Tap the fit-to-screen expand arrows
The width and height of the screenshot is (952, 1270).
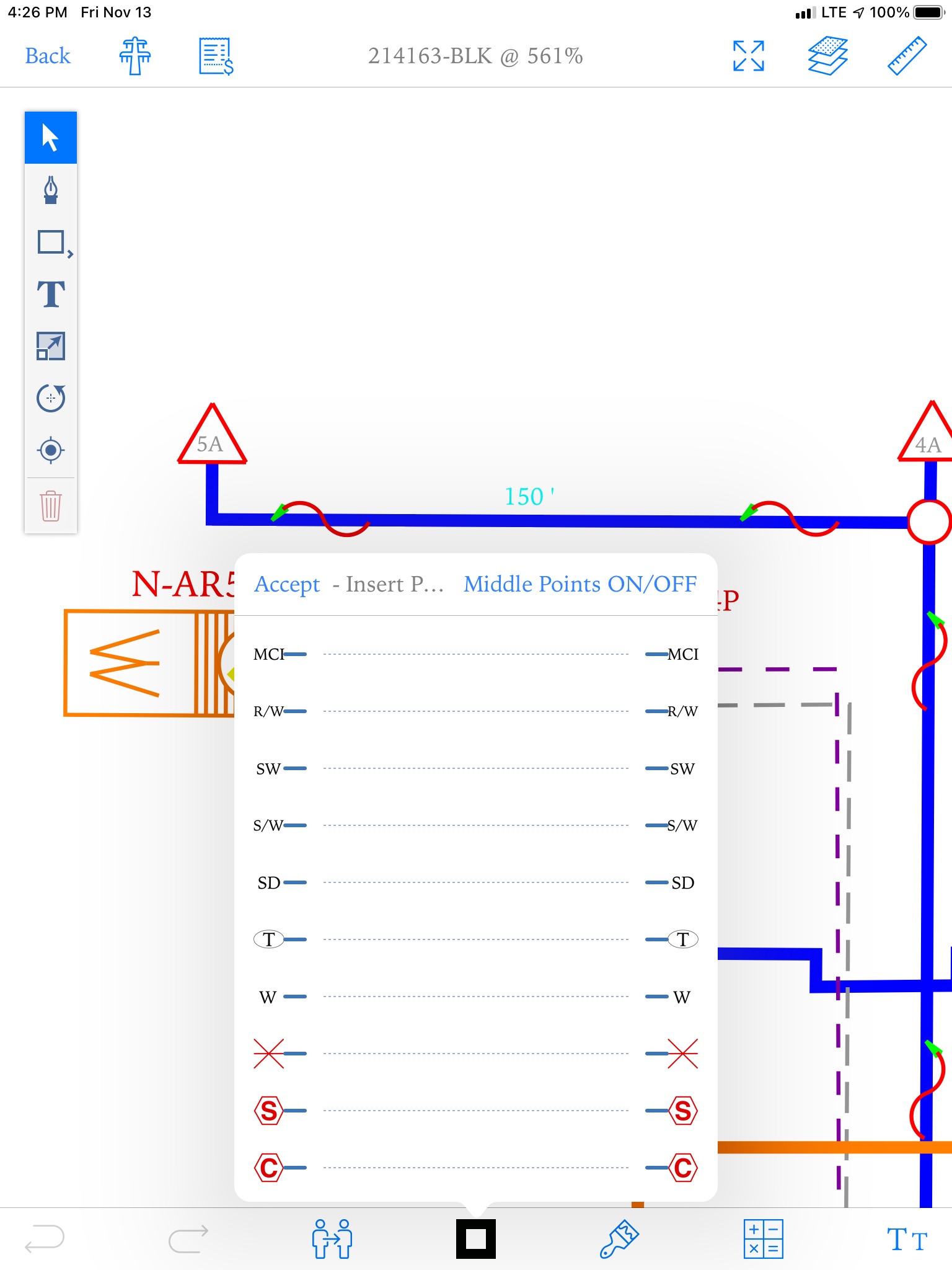point(749,56)
